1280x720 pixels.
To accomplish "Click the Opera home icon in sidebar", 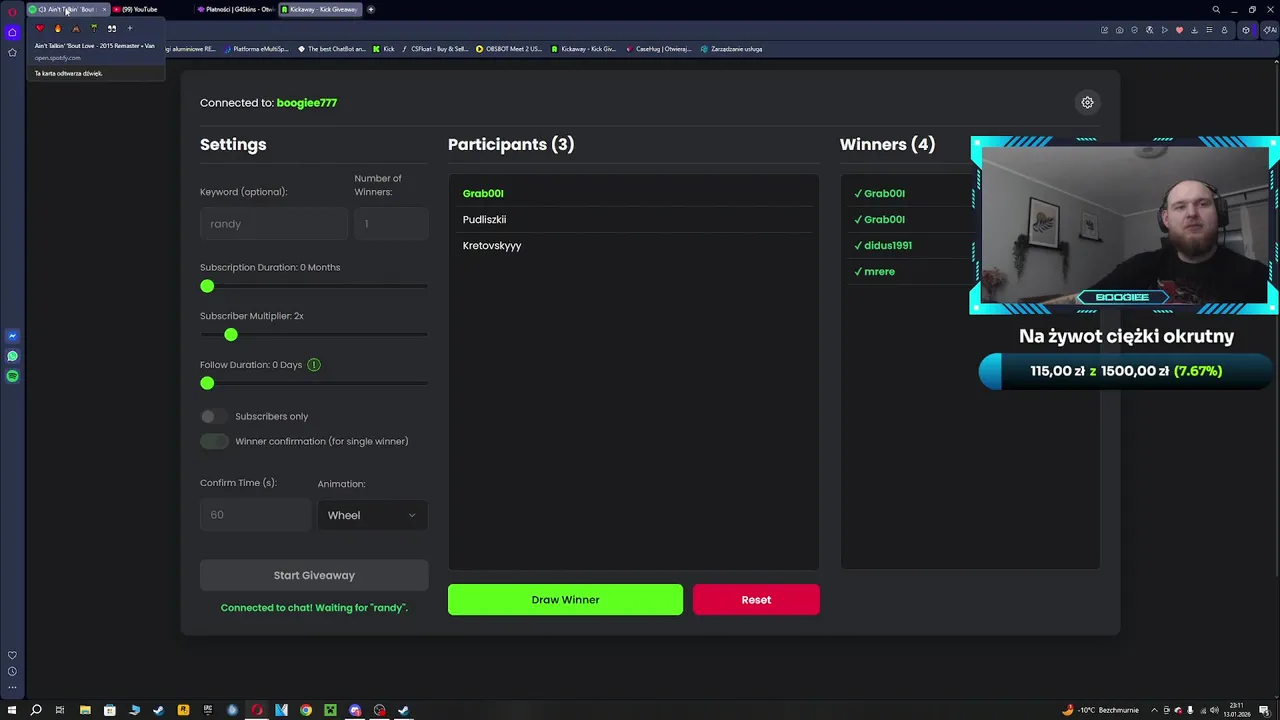I will pyautogui.click(x=12, y=32).
